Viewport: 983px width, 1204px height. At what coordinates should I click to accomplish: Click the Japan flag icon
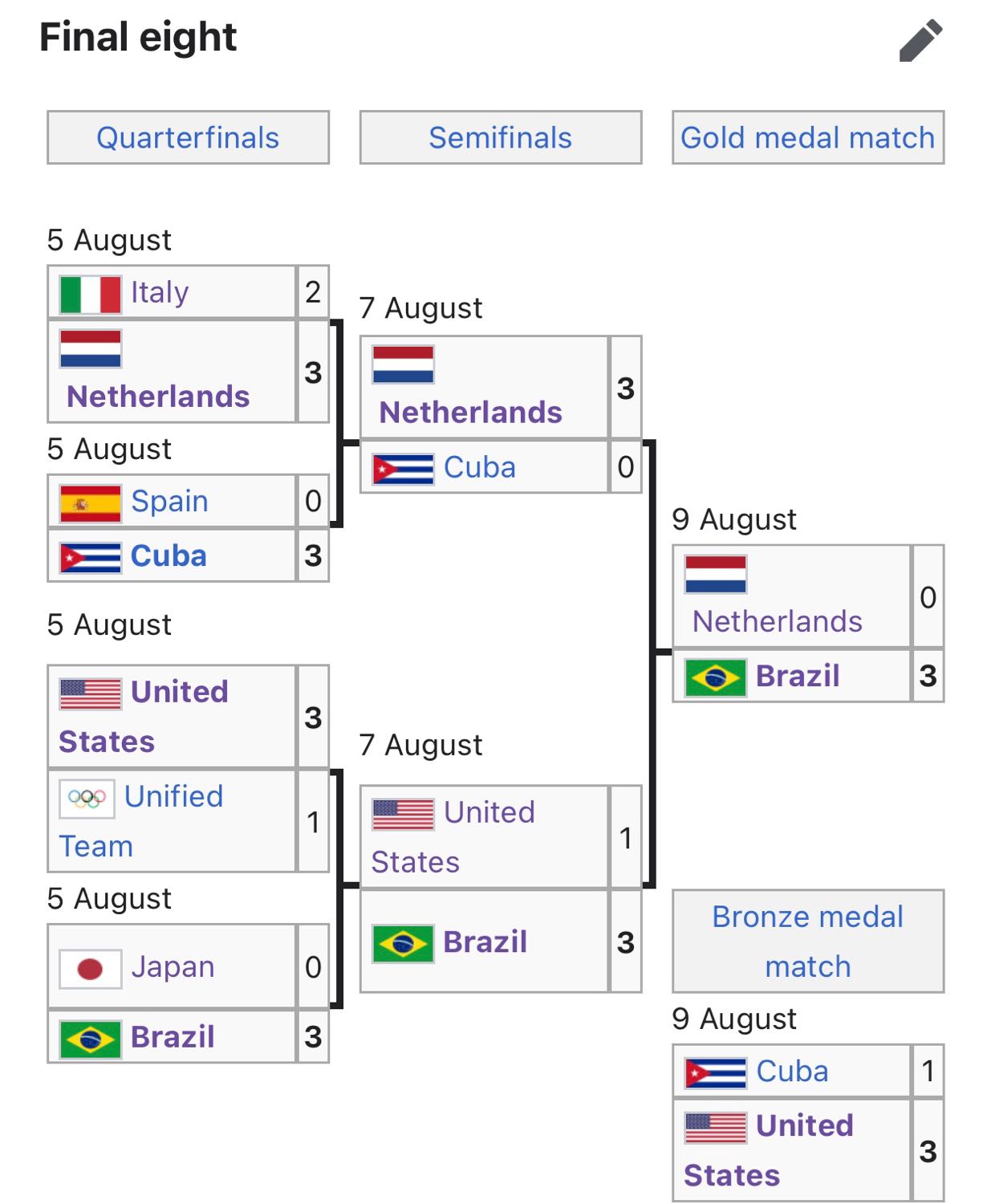coord(90,969)
